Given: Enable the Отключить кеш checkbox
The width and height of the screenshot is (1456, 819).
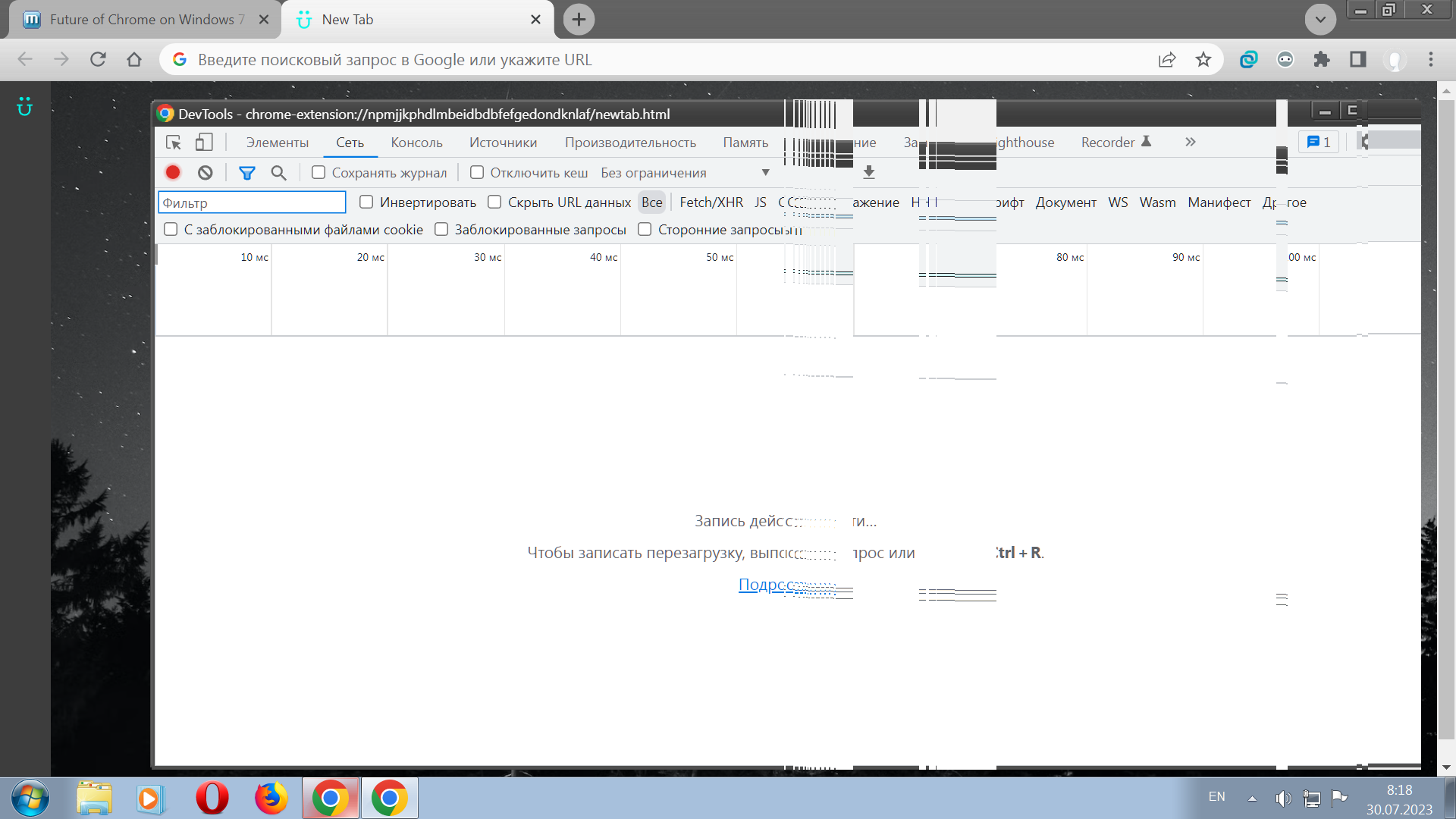Looking at the screenshot, I should [x=477, y=173].
